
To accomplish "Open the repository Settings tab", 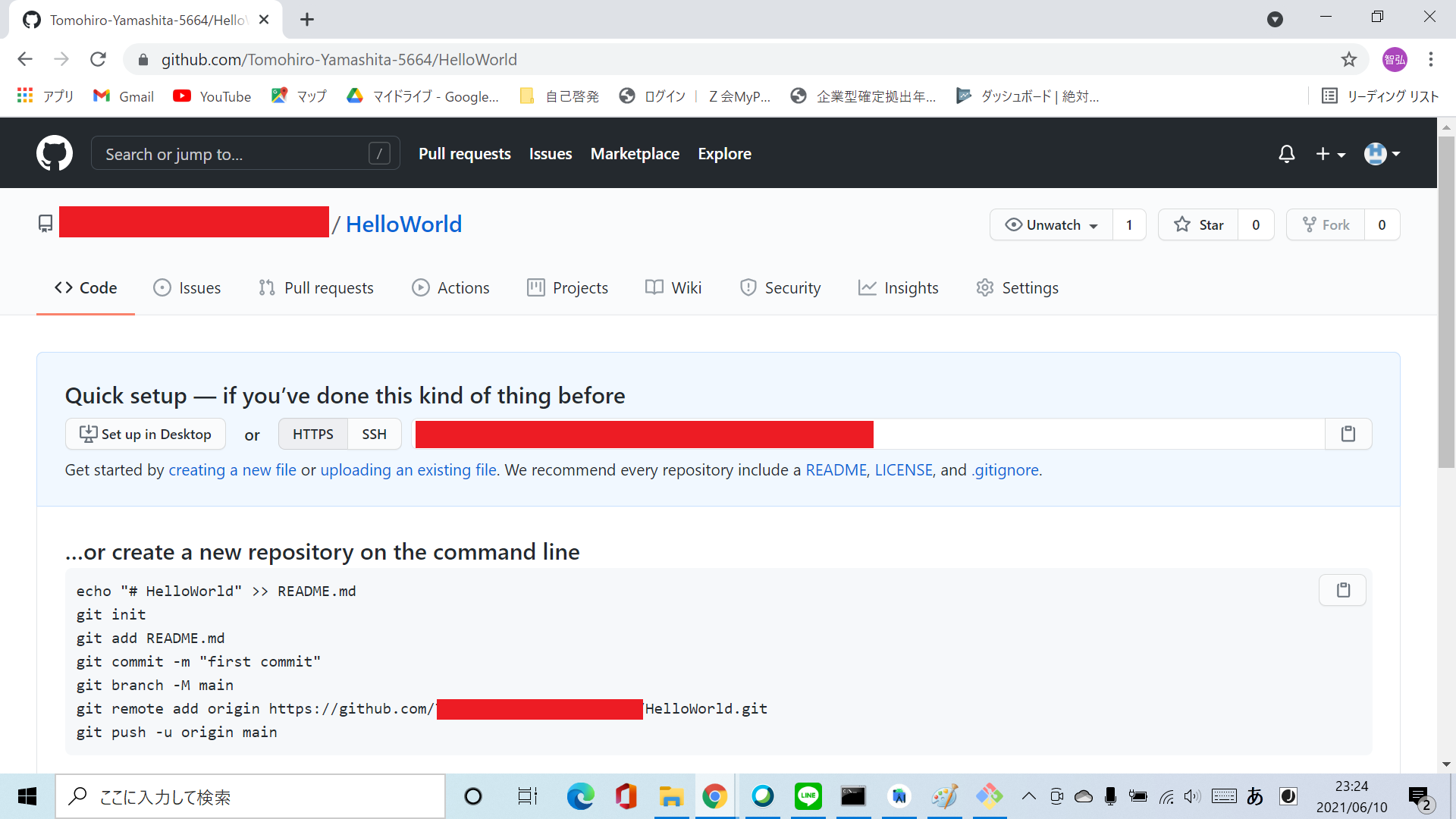I will pos(1018,287).
